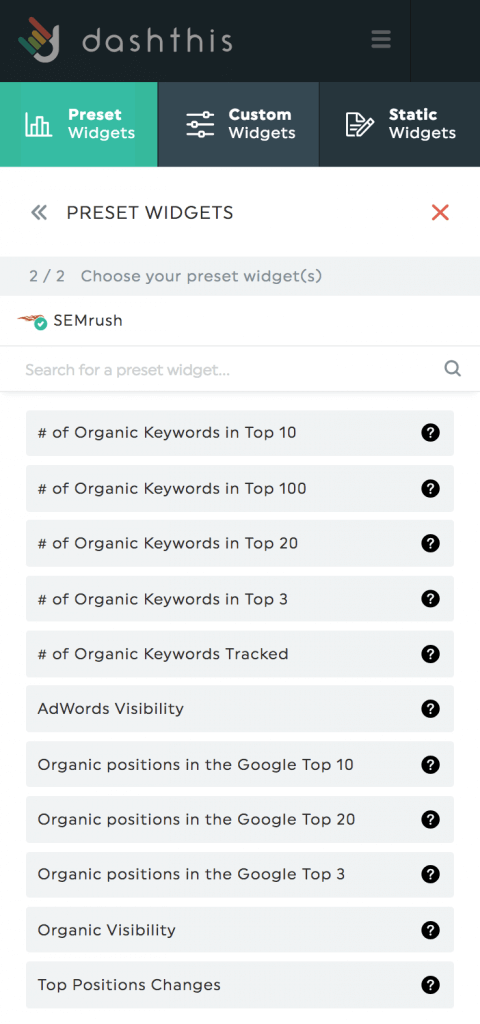View help for Organic Visibility widget
Screen dimensions: 480x1024
coord(430,930)
